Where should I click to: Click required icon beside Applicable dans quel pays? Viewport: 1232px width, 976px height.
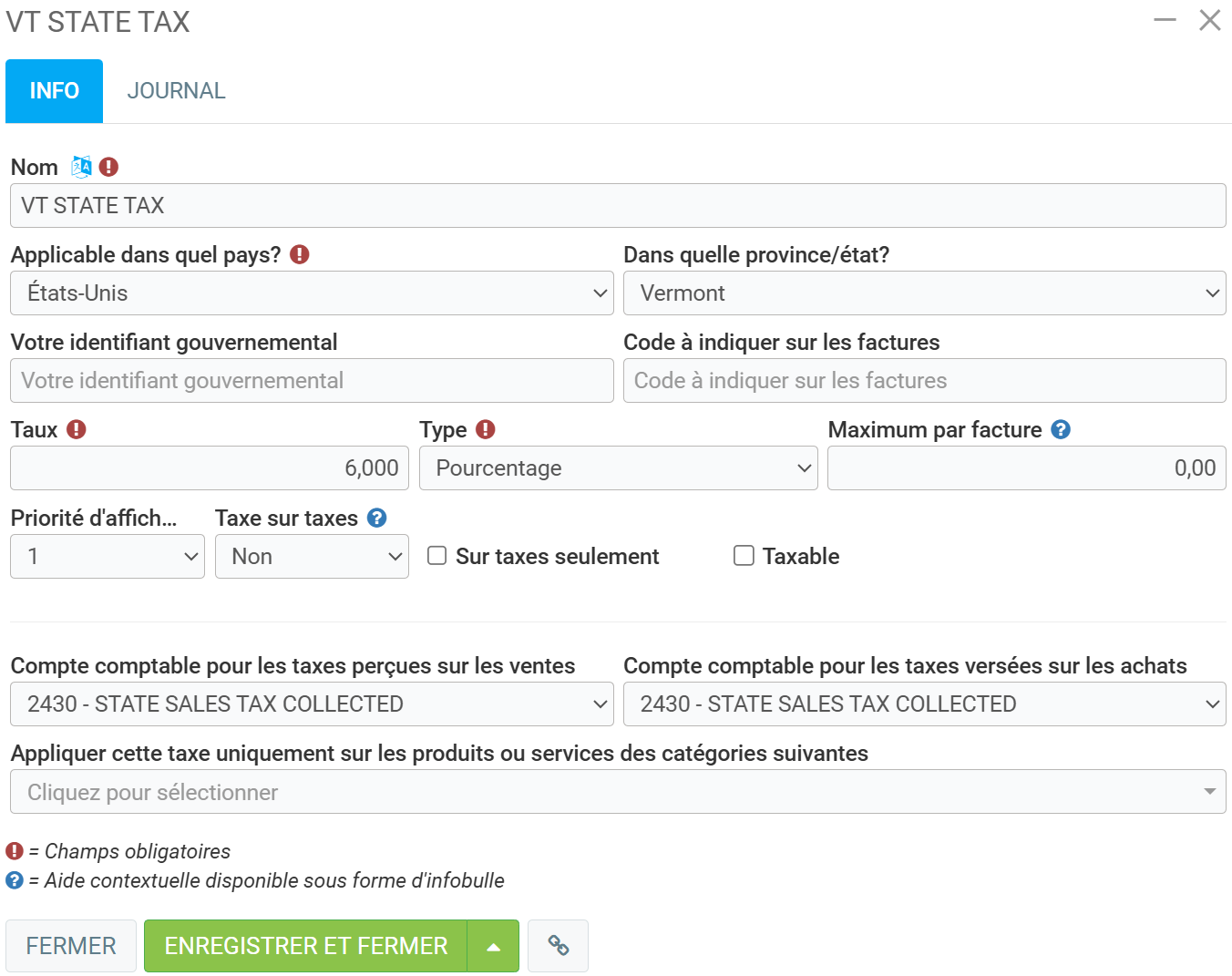pos(300,254)
